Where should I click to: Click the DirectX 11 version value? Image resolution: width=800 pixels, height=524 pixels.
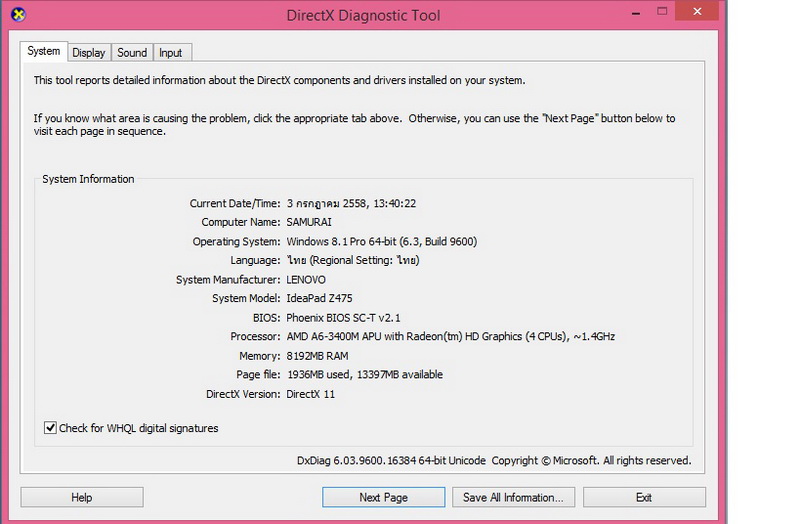click(x=311, y=394)
